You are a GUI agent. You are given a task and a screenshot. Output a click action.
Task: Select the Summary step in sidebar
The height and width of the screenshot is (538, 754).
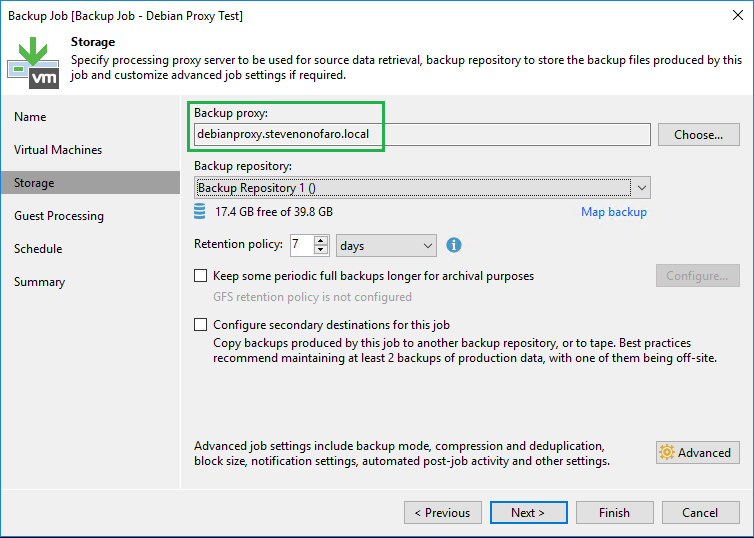pyautogui.click(x=40, y=282)
